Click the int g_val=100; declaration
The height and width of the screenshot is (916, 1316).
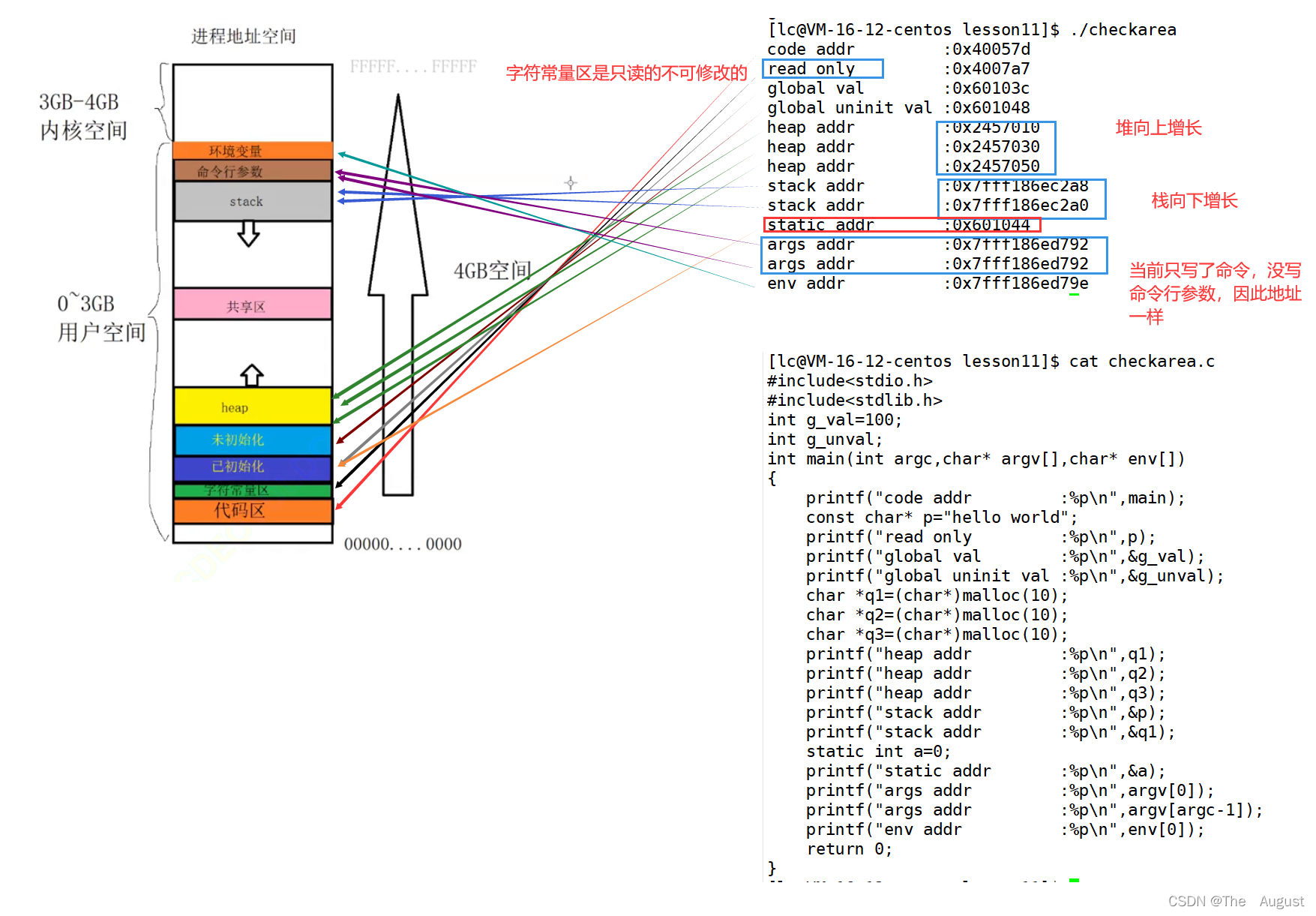(835, 419)
